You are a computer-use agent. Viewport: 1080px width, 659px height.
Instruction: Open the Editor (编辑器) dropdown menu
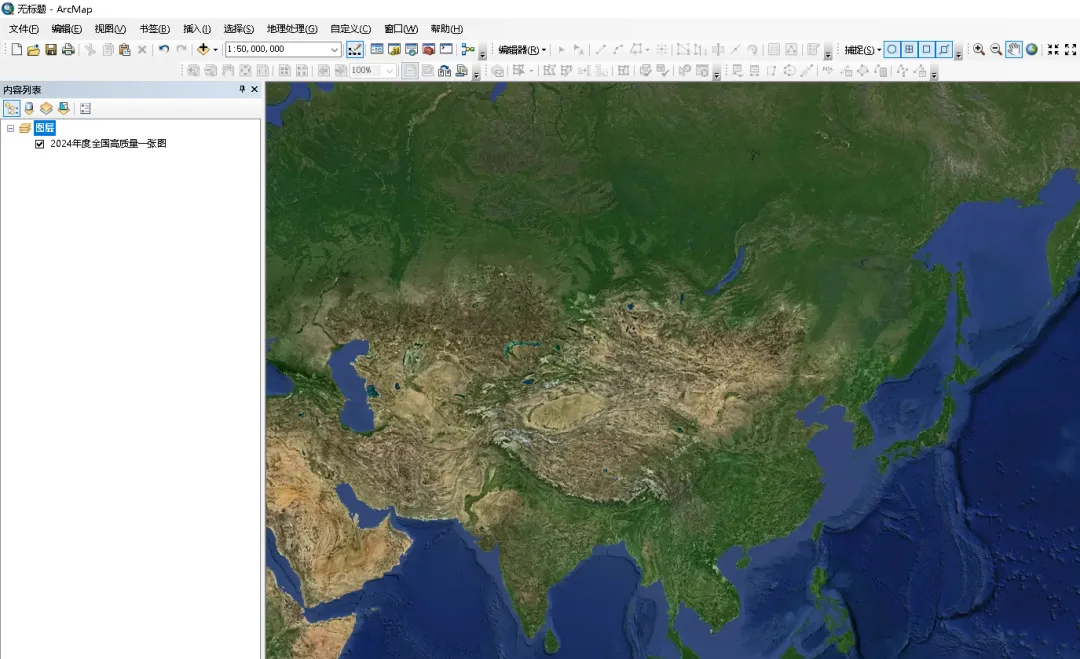coord(522,50)
